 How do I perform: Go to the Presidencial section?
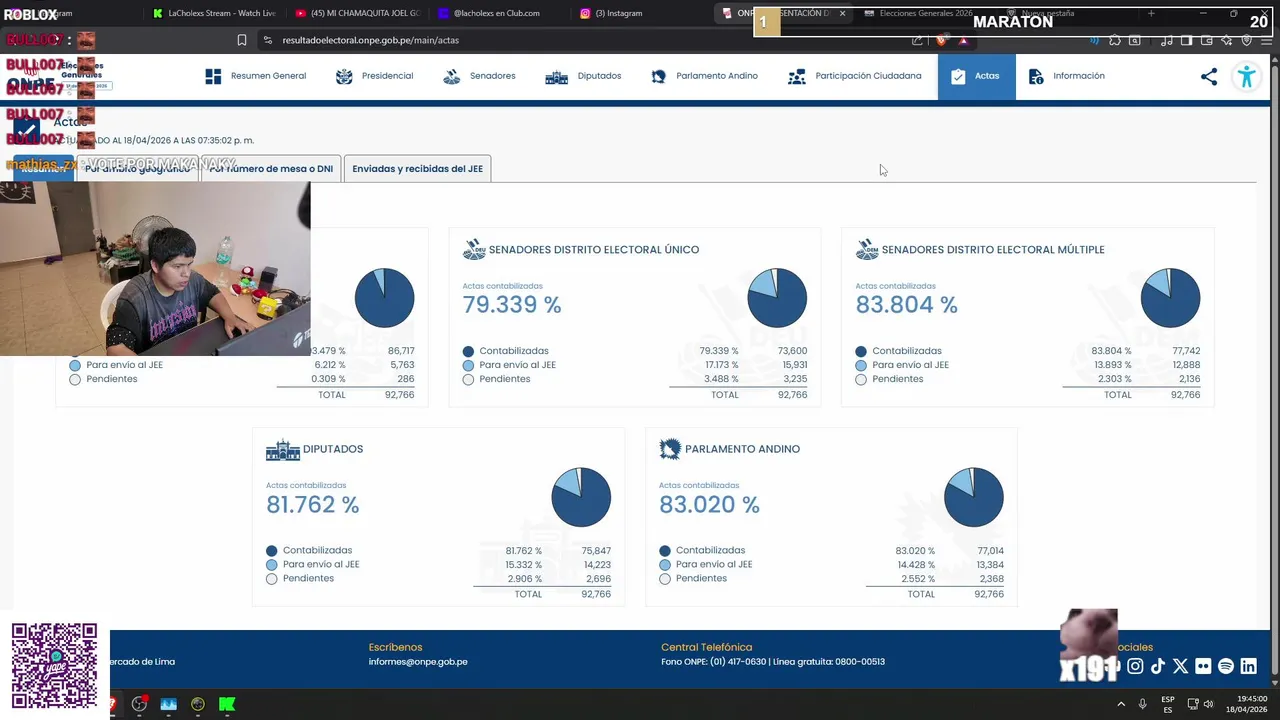pos(374,76)
